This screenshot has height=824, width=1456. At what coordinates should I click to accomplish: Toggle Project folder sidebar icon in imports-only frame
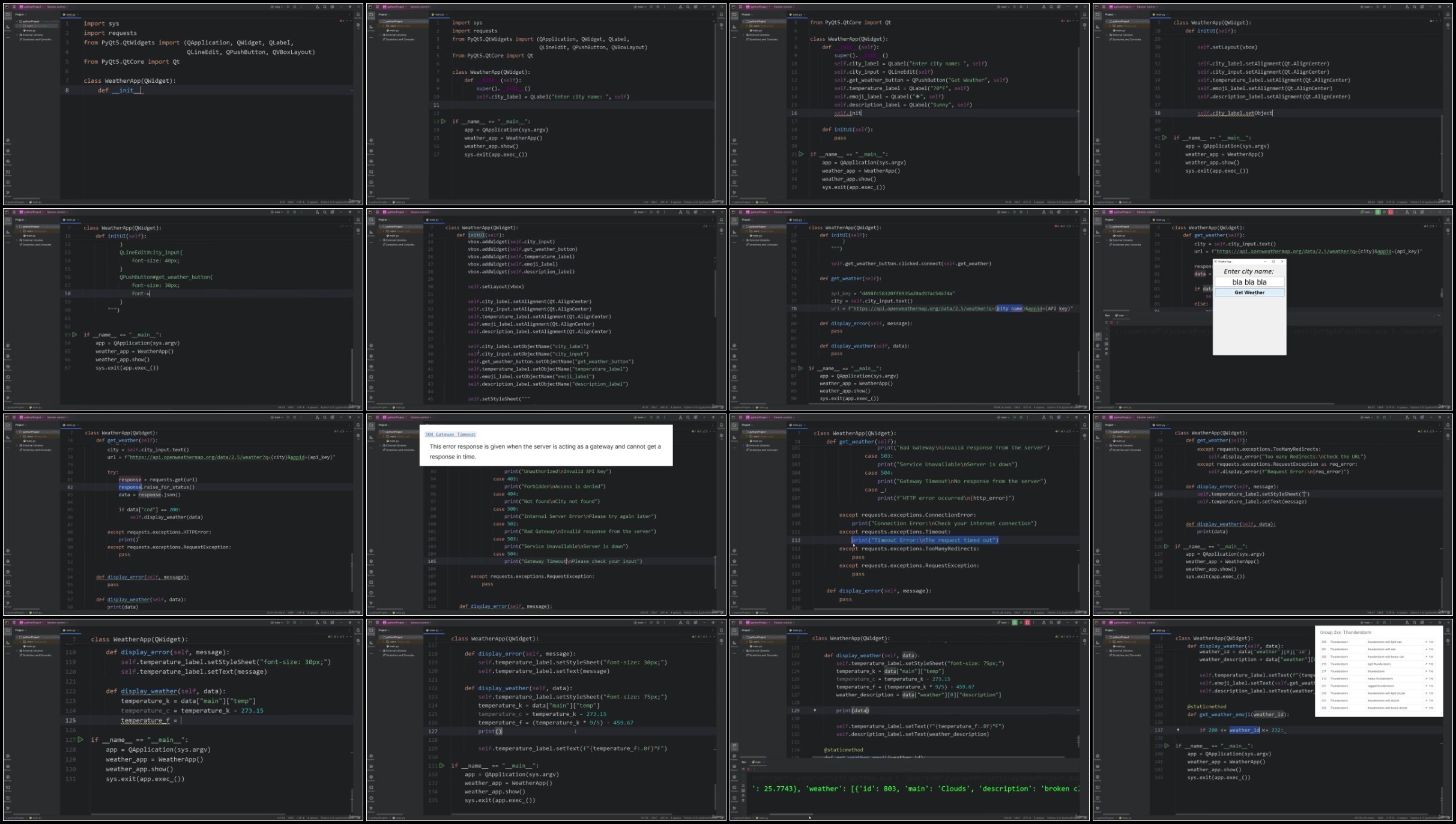(x=8, y=15)
